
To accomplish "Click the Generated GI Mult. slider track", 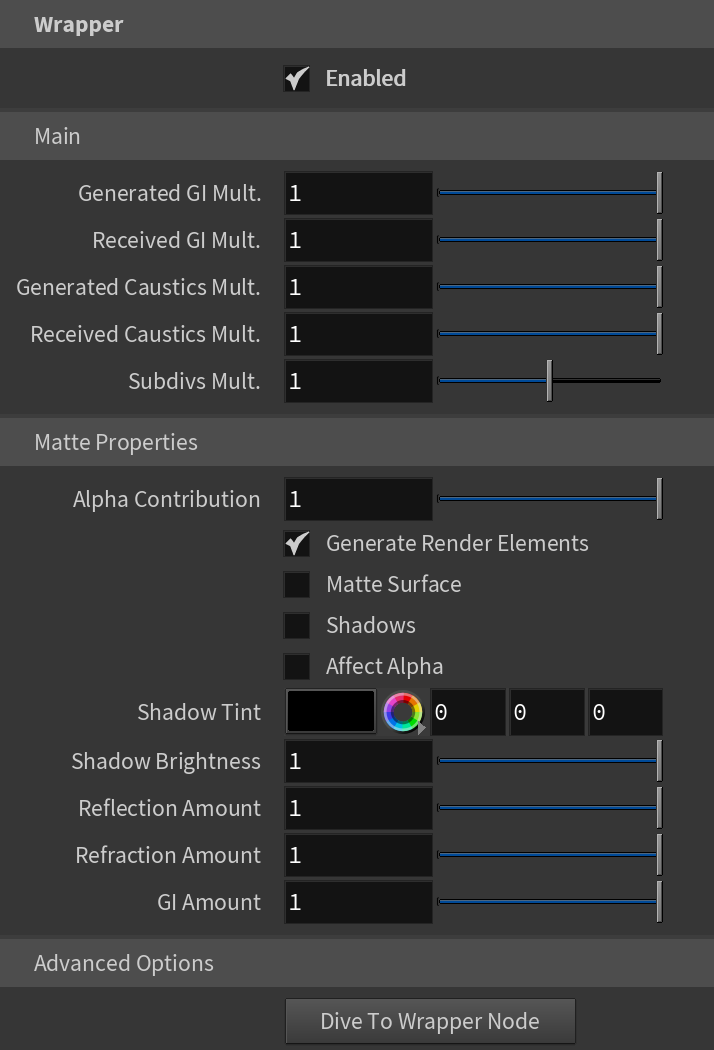I will coord(549,193).
